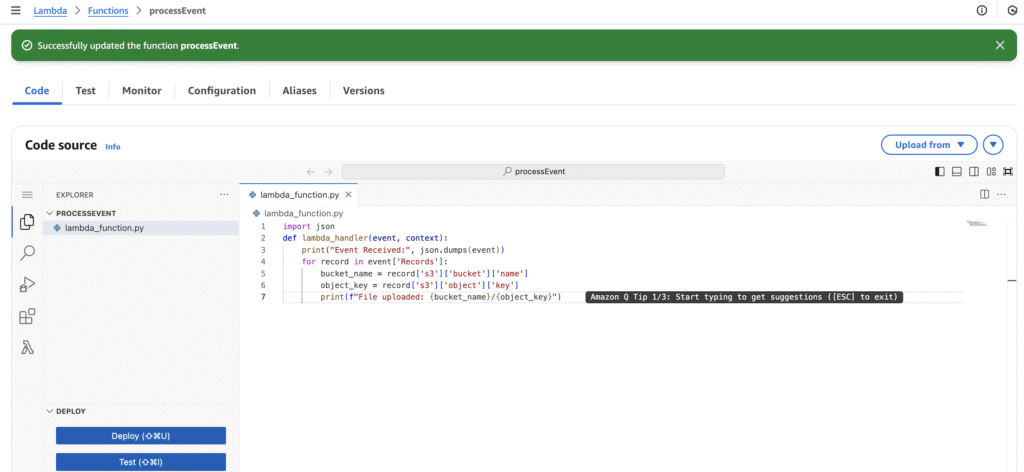
Task: Click the 'Event Received:' print line
Action: click(404, 250)
